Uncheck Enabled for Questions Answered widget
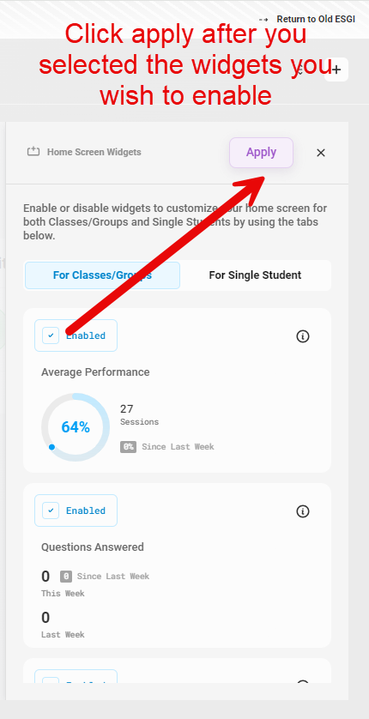Viewport: 369px width, 719px height. (x=51, y=510)
